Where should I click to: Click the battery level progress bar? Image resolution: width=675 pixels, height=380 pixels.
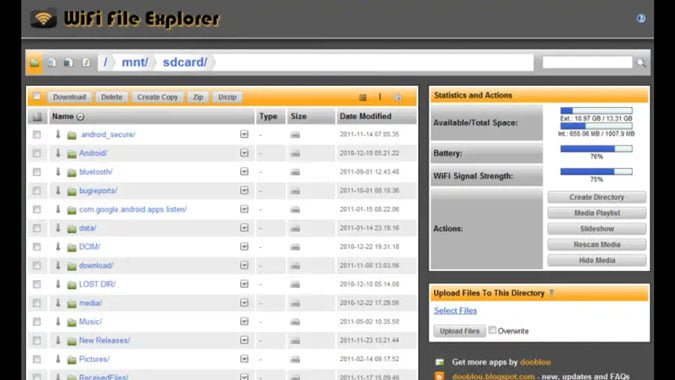[x=596, y=149]
